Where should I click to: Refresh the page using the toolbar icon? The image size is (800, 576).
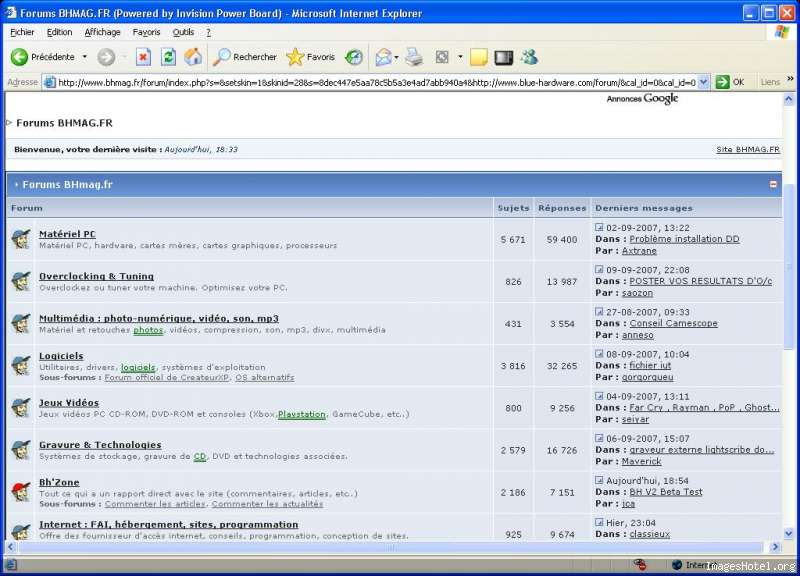(168, 57)
